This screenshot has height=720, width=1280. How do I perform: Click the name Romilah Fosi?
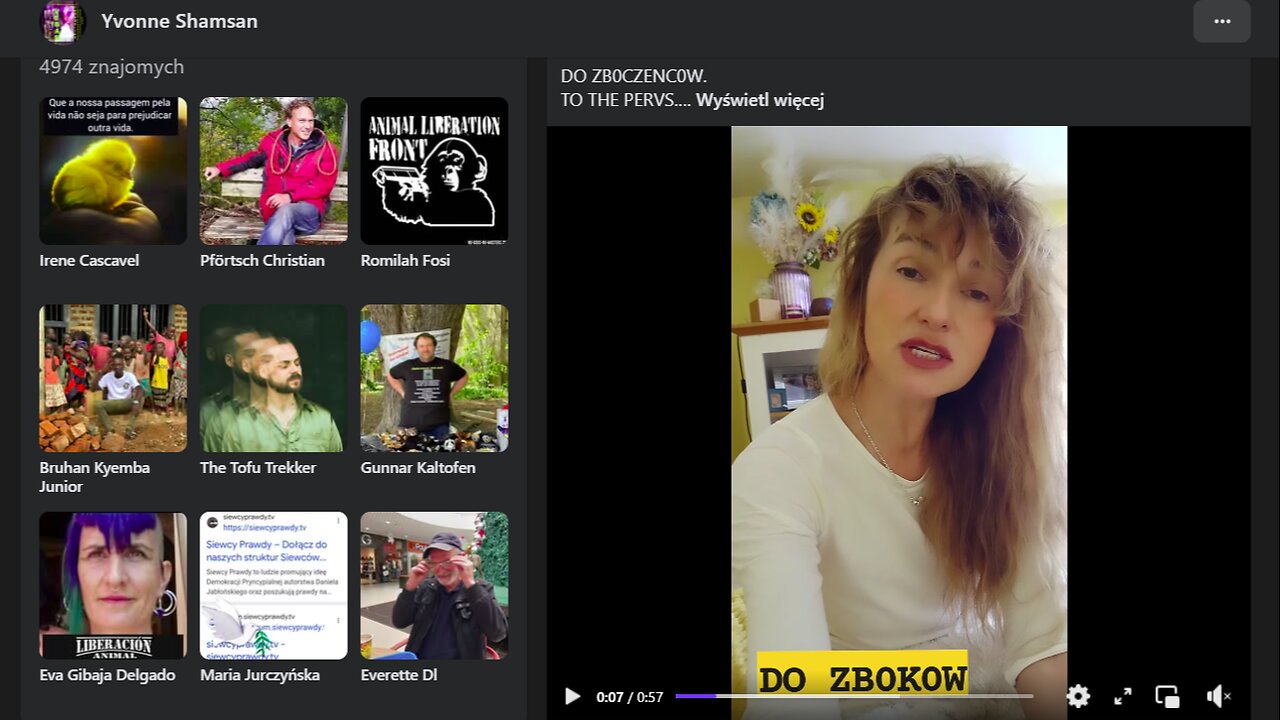point(405,260)
